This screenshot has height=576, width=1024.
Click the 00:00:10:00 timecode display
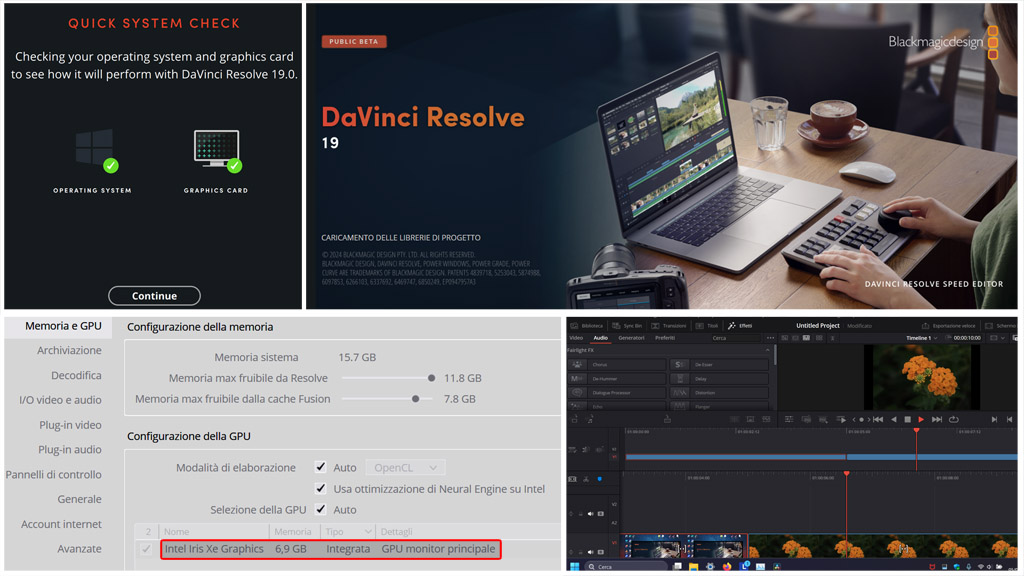tap(967, 338)
